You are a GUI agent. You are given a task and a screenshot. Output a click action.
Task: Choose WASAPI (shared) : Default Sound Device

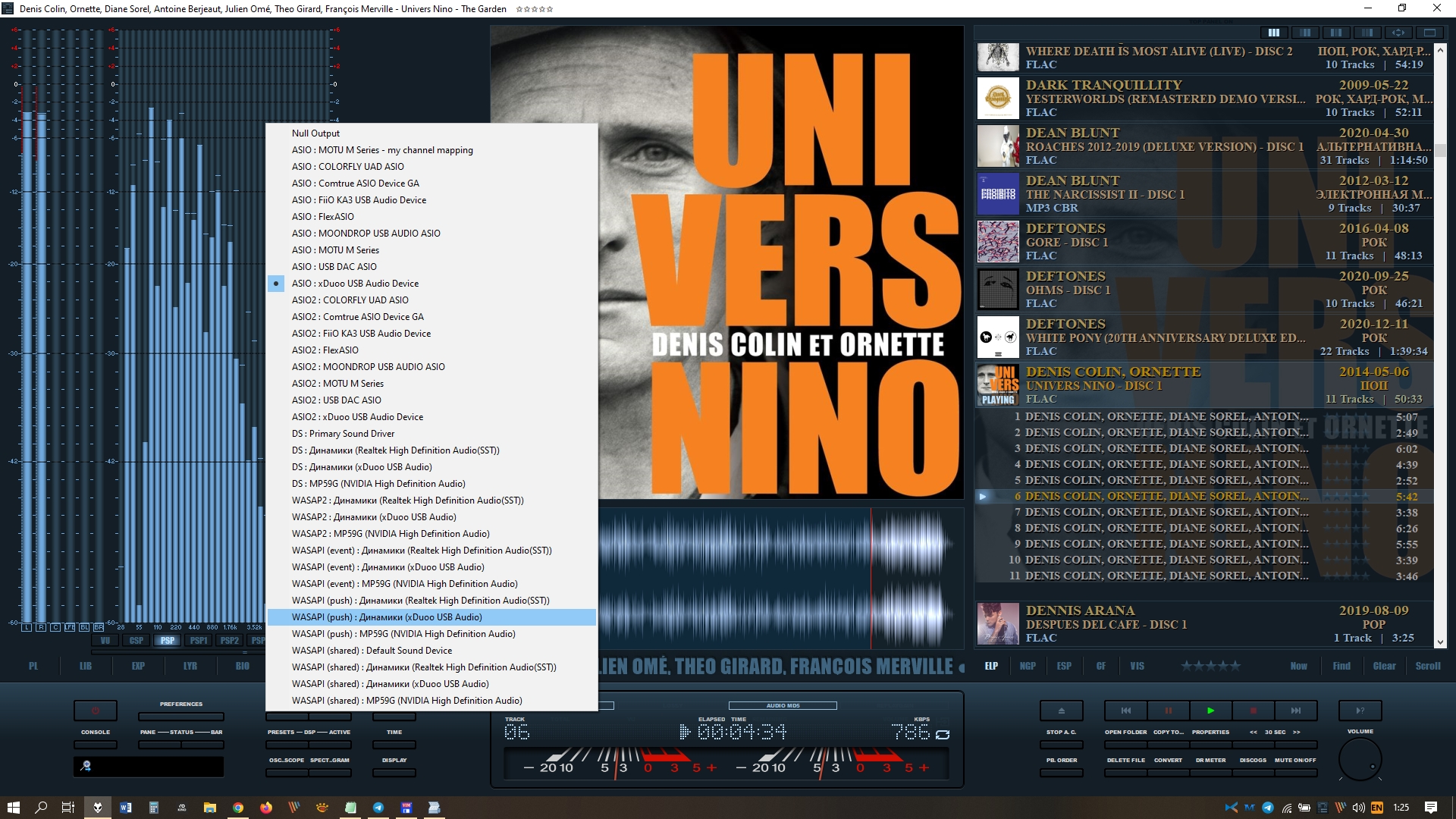coord(372,651)
